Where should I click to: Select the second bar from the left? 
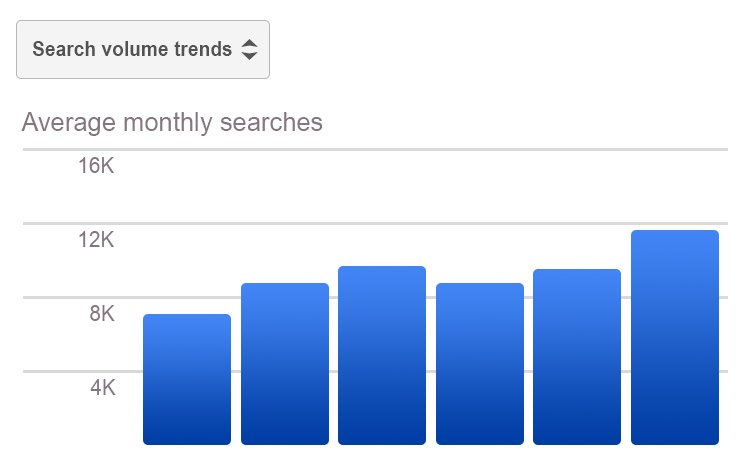pyautogui.click(x=285, y=365)
